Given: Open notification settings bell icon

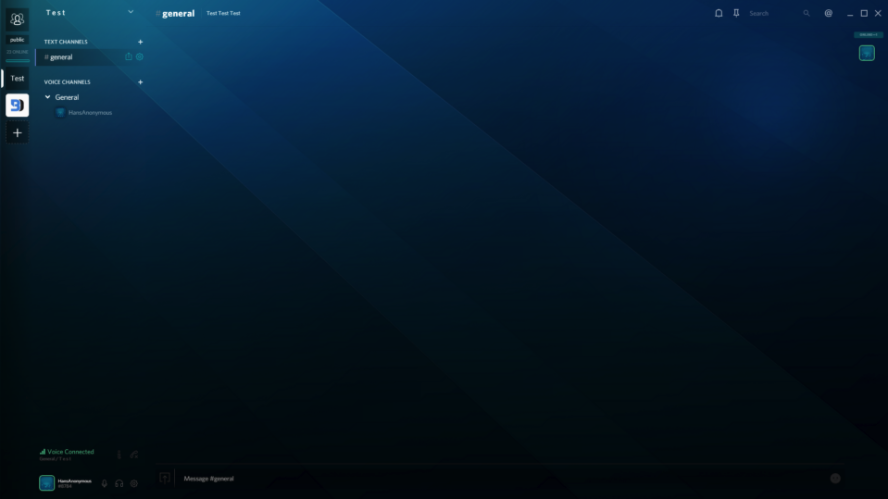Looking at the screenshot, I should [x=718, y=13].
